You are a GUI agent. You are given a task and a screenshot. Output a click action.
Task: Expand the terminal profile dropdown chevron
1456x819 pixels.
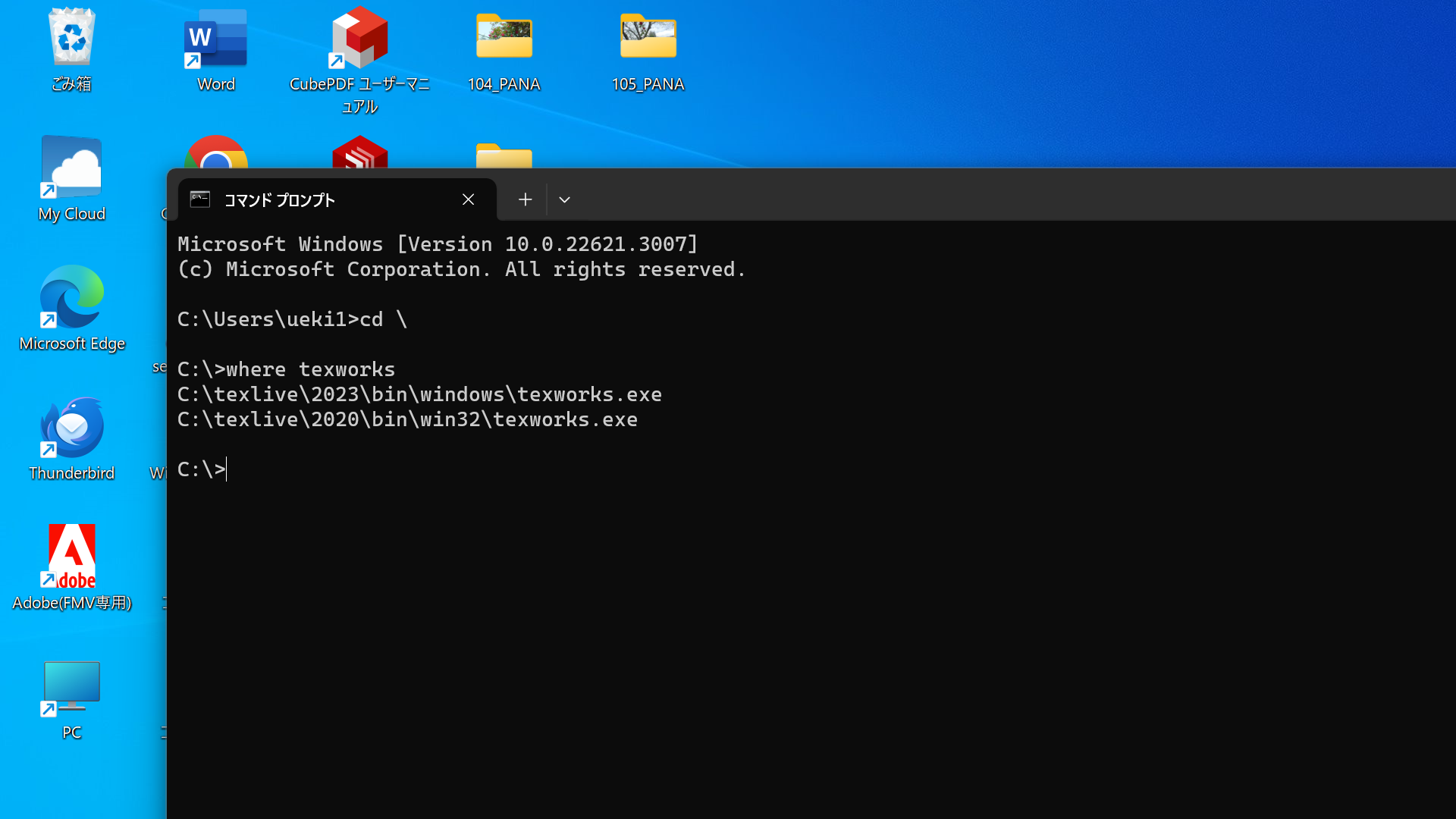564,199
